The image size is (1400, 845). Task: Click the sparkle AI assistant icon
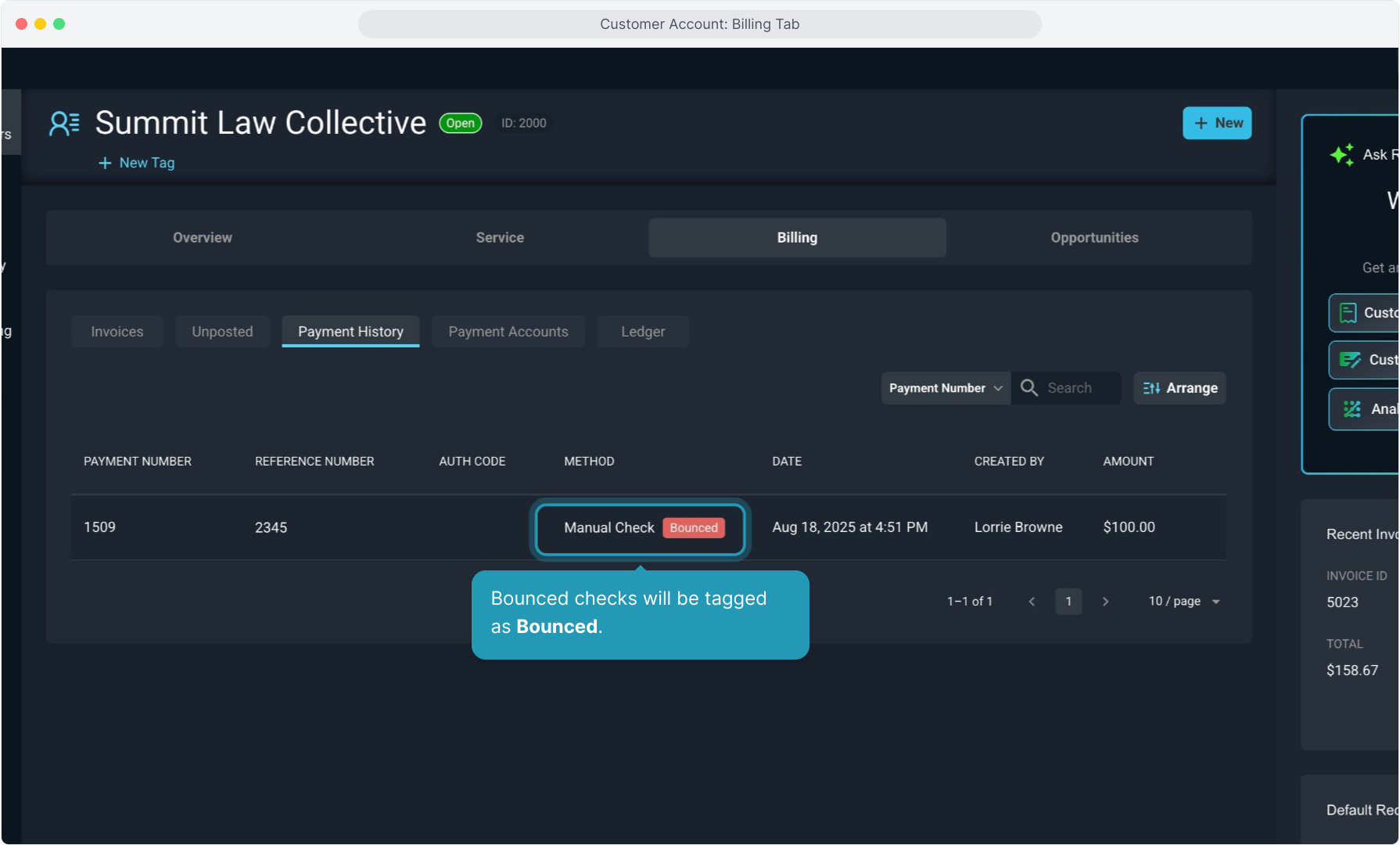(x=1342, y=154)
